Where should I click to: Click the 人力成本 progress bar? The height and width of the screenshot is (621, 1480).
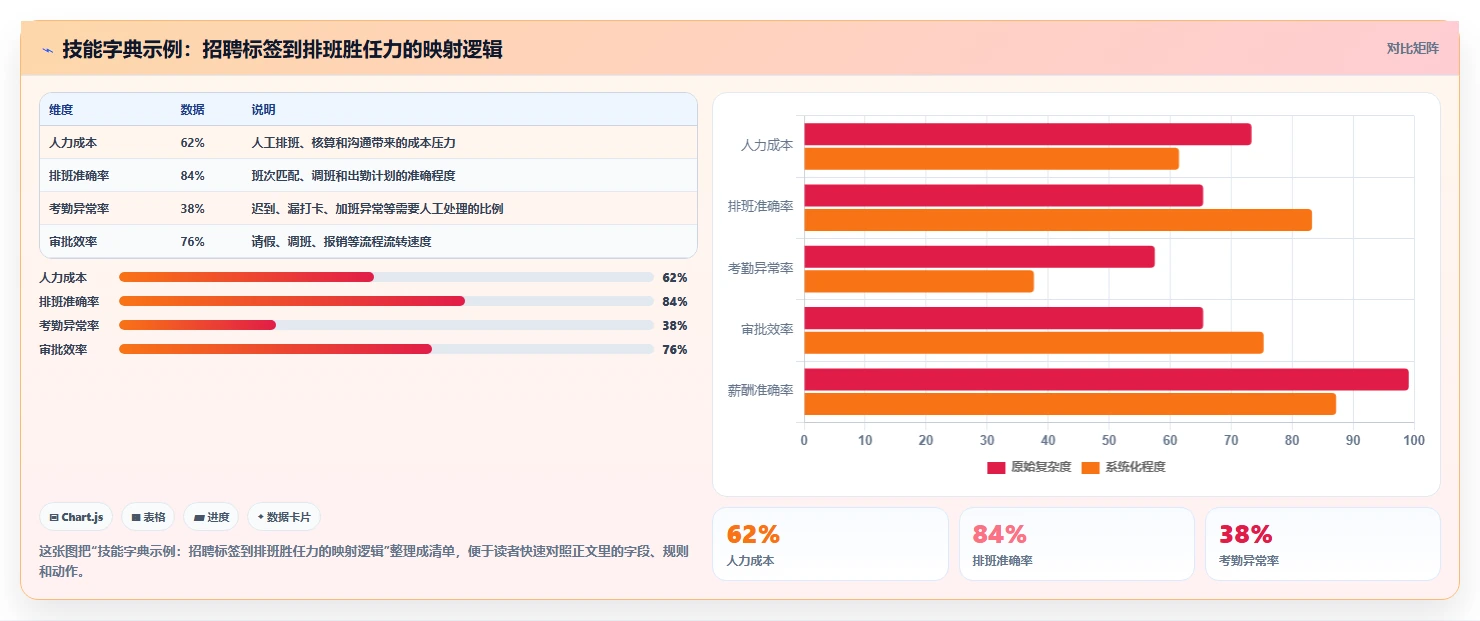386,277
